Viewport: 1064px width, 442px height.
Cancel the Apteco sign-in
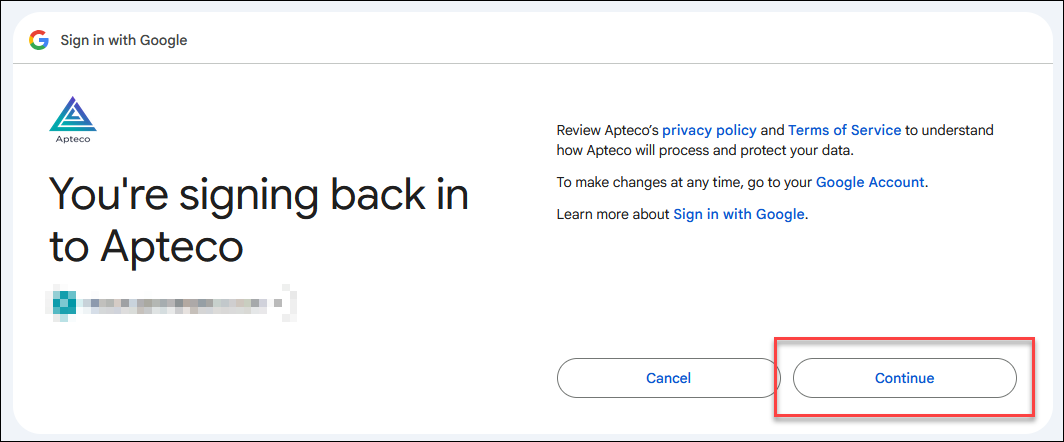668,378
